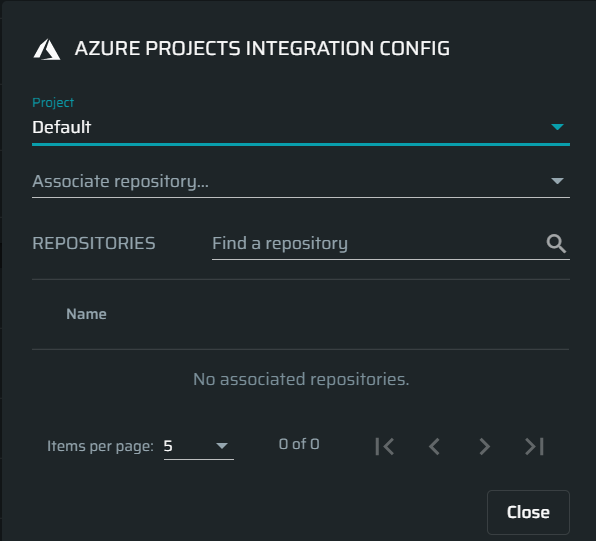
Task: Close the Azure integration config dialog
Action: (528, 512)
